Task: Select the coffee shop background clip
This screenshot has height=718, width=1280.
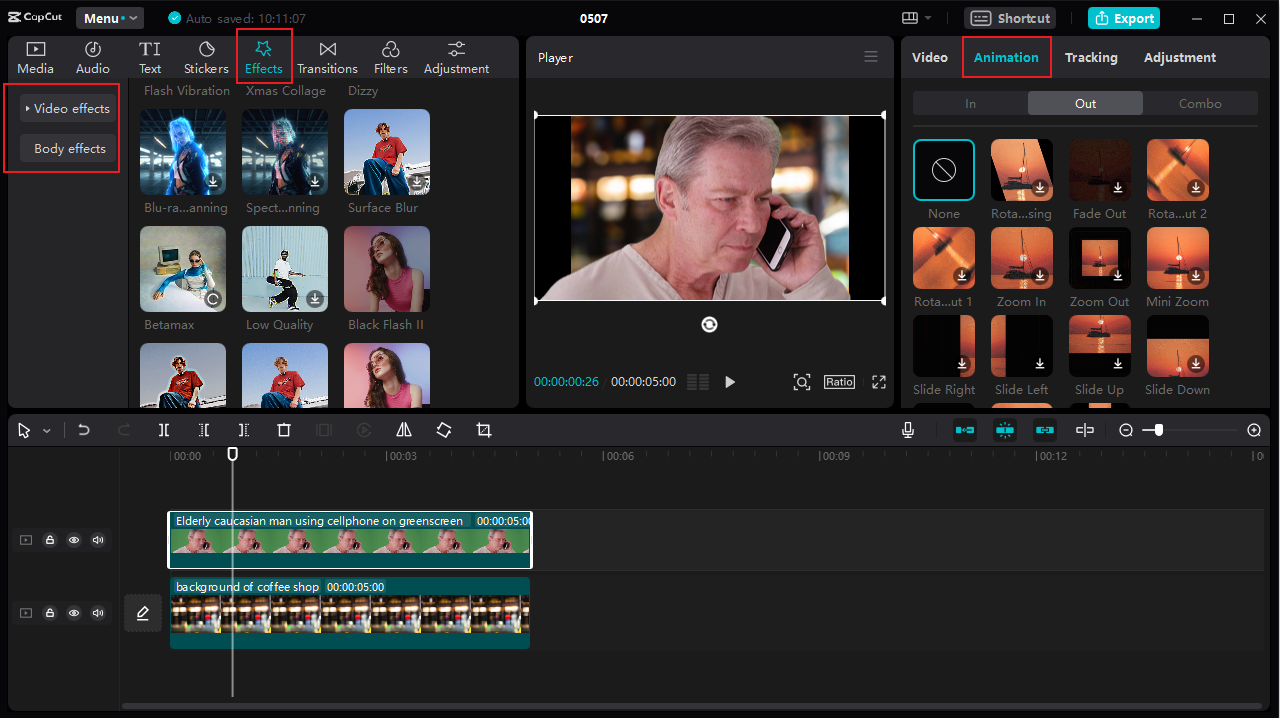Action: point(350,613)
